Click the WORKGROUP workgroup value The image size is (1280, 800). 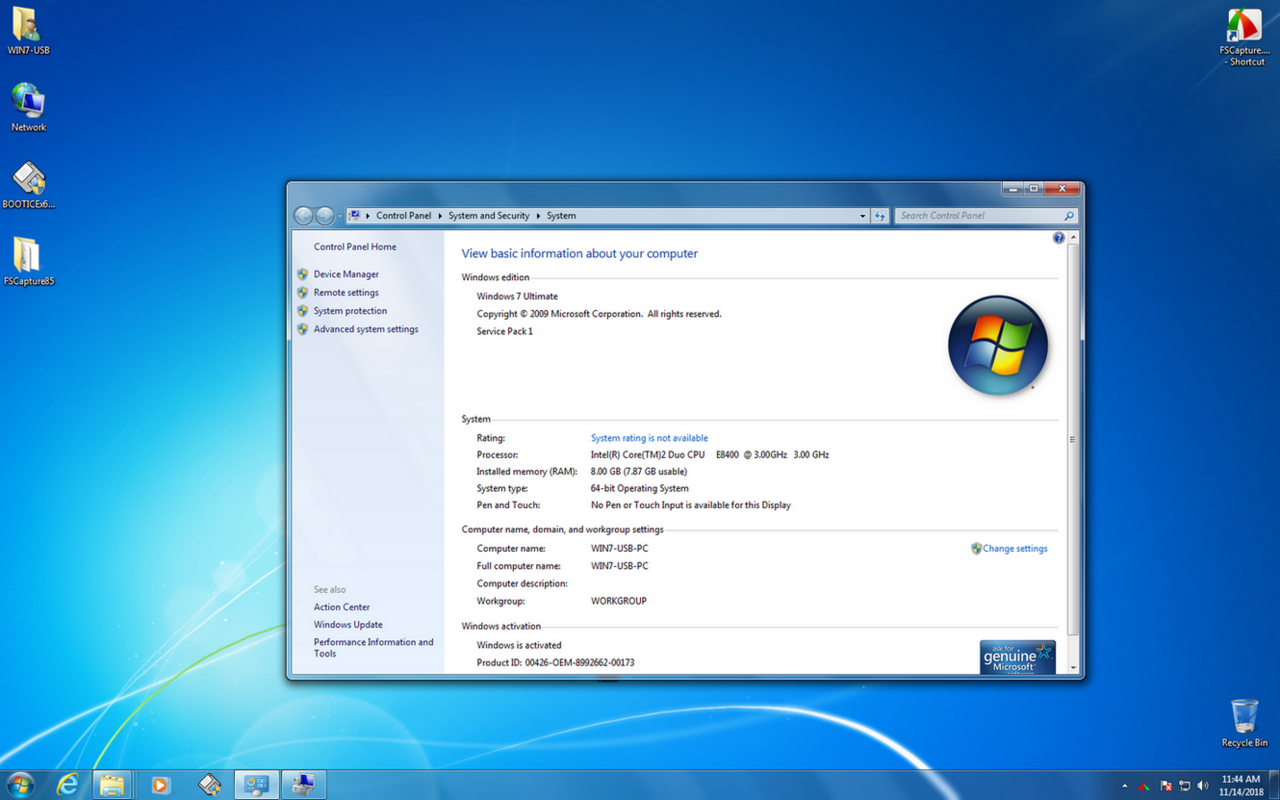619,601
